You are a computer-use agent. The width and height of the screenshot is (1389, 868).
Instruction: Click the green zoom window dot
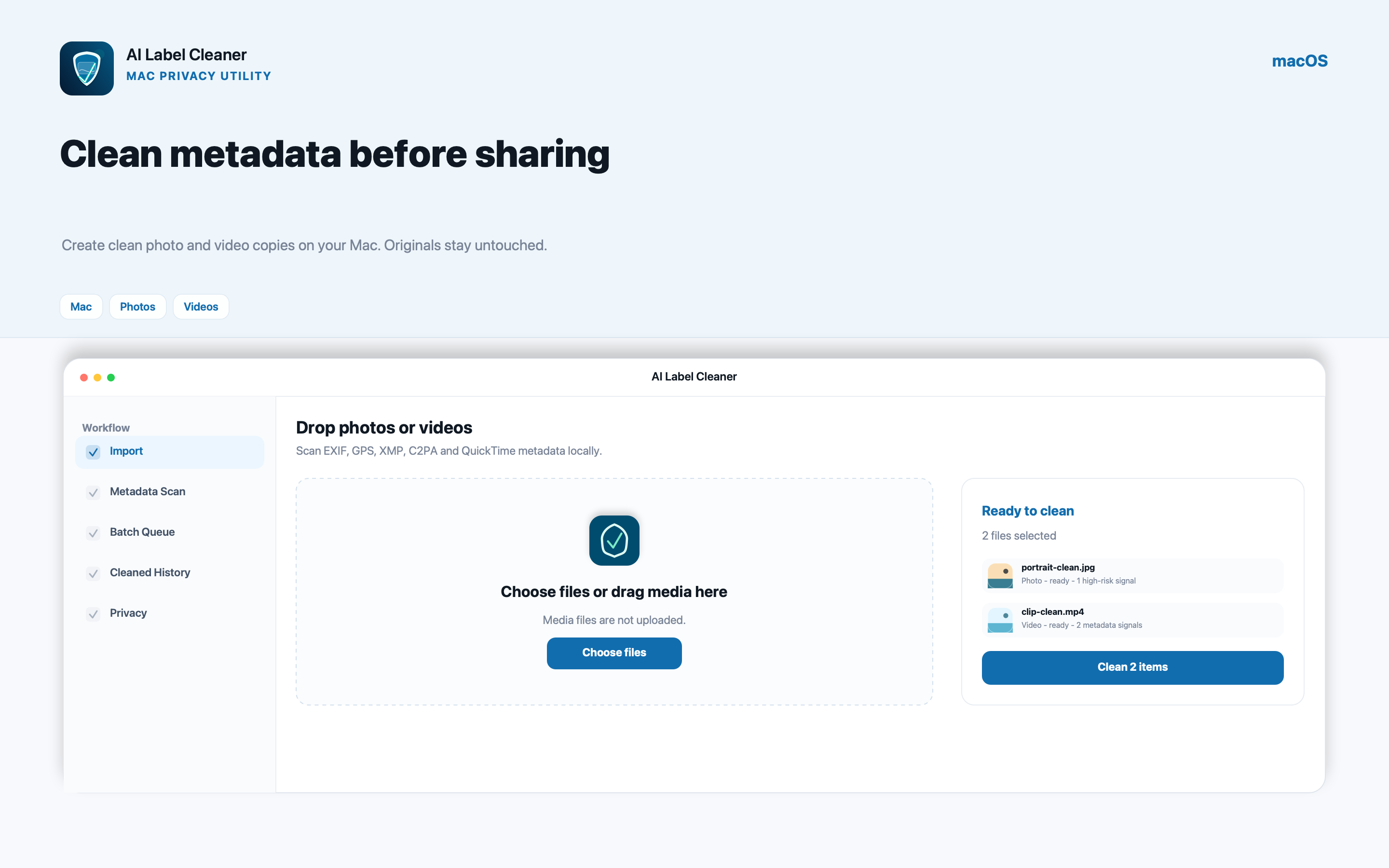pyautogui.click(x=111, y=377)
